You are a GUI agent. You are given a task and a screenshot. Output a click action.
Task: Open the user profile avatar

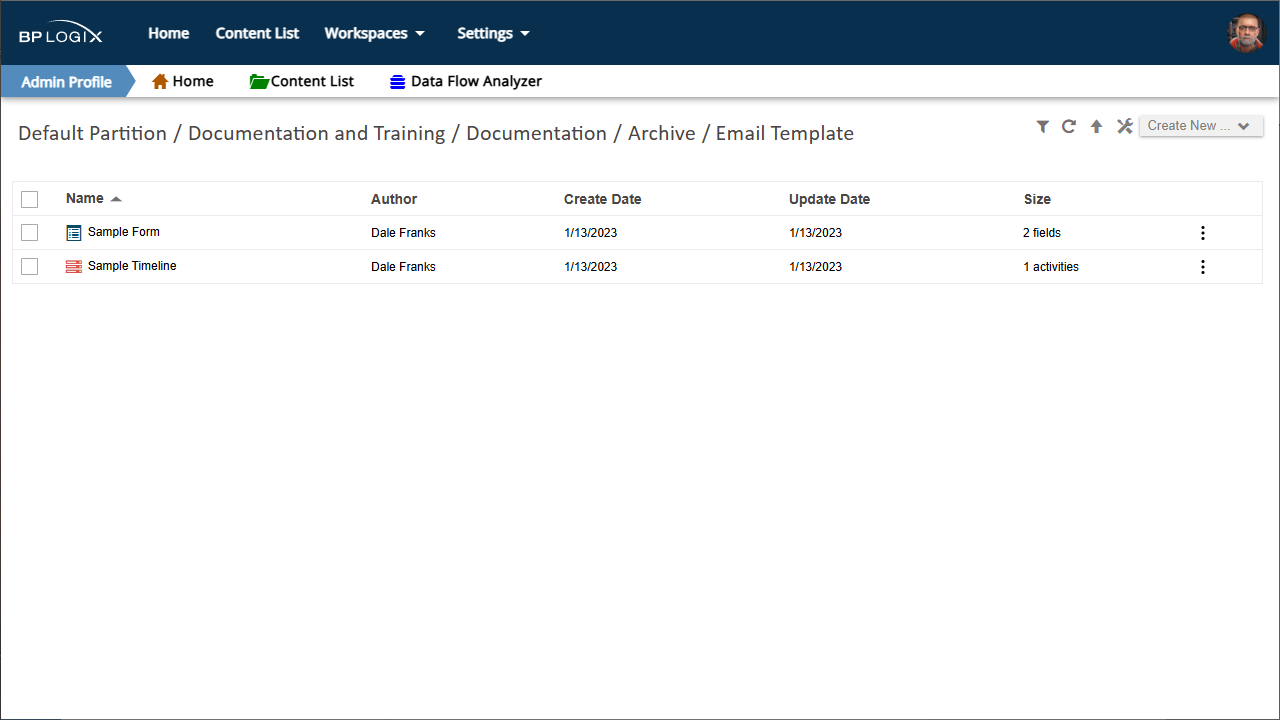click(1246, 33)
